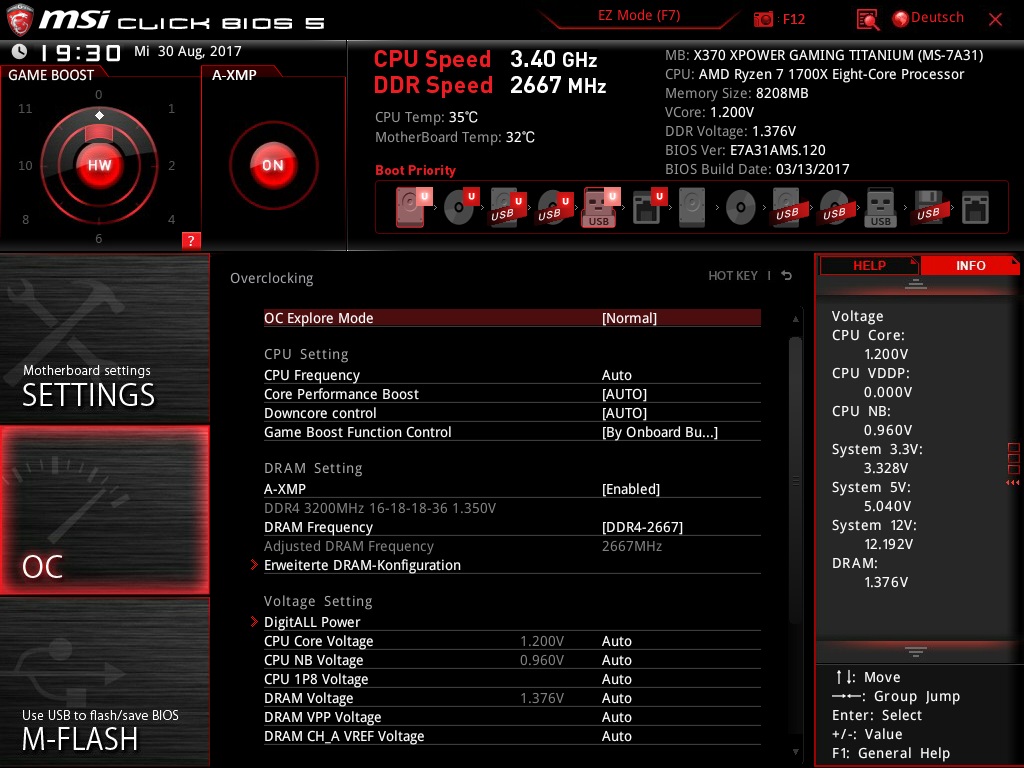
Task: Click the "Boot Priority" heading
Action: pos(415,170)
